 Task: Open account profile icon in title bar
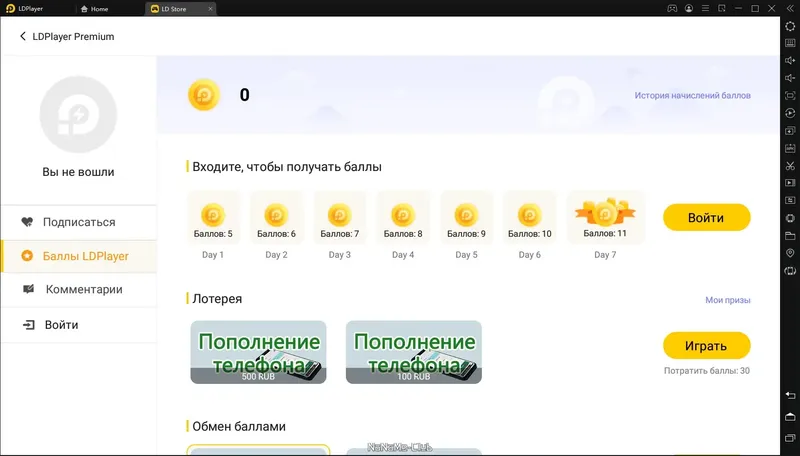pyautogui.click(x=689, y=9)
